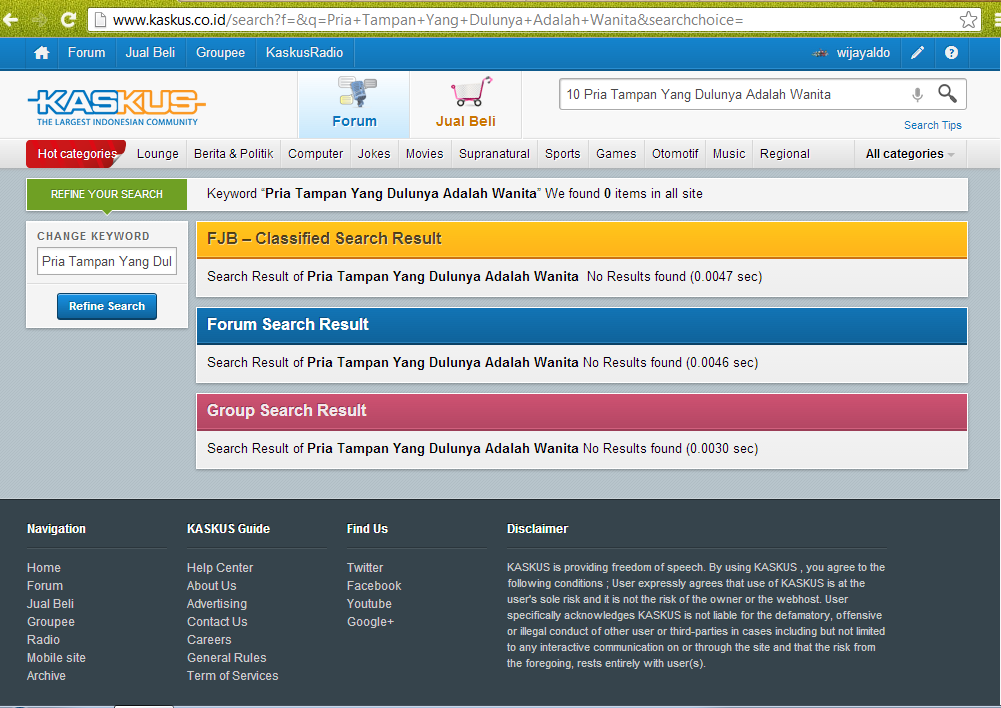Go back using the browser back arrow
The height and width of the screenshot is (708, 1001).
tap(10, 20)
